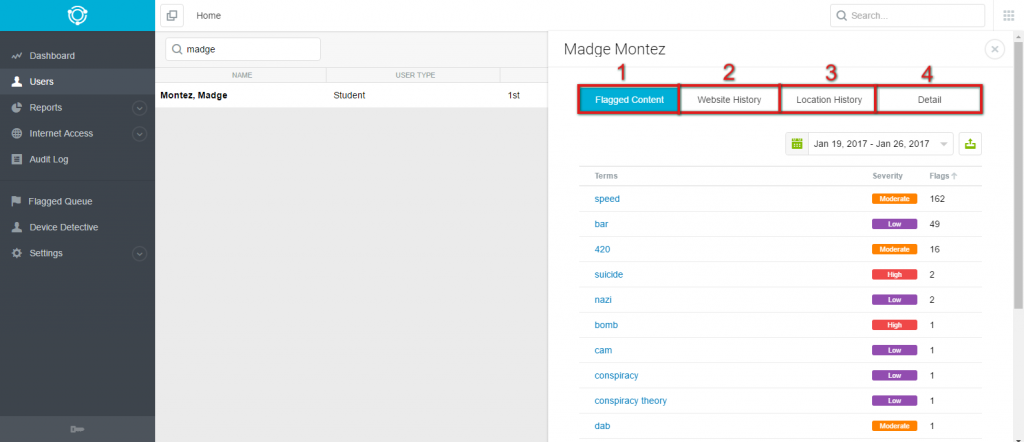The width and height of the screenshot is (1024, 442).
Task: Click the user search field containing madge
Action: 243,49
